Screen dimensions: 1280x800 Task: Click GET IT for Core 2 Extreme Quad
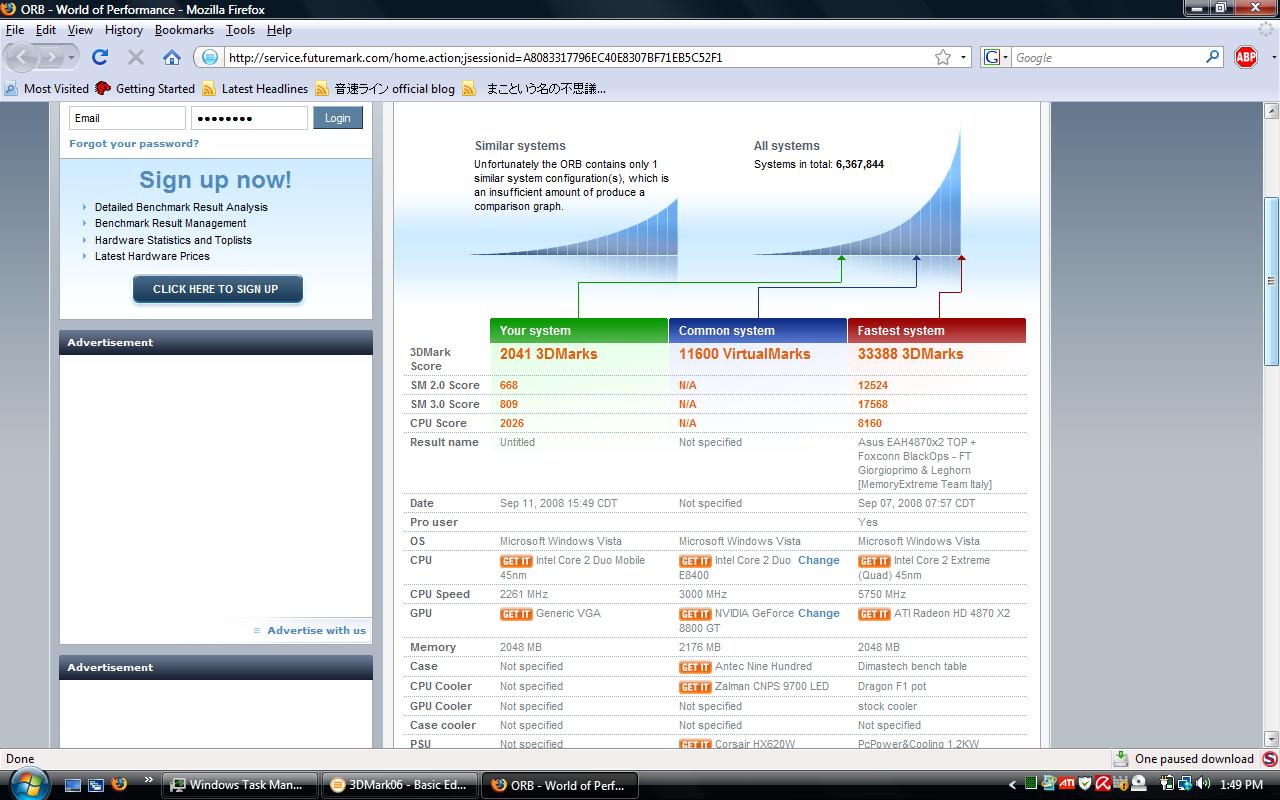pyautogui.click(x=874, y=561)
